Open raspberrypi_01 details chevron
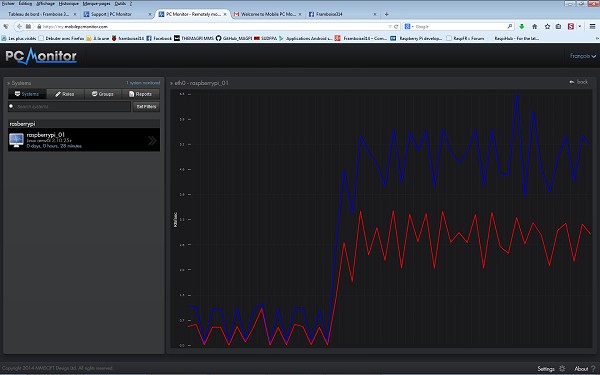Screen dimensions: 600x375 152,140
